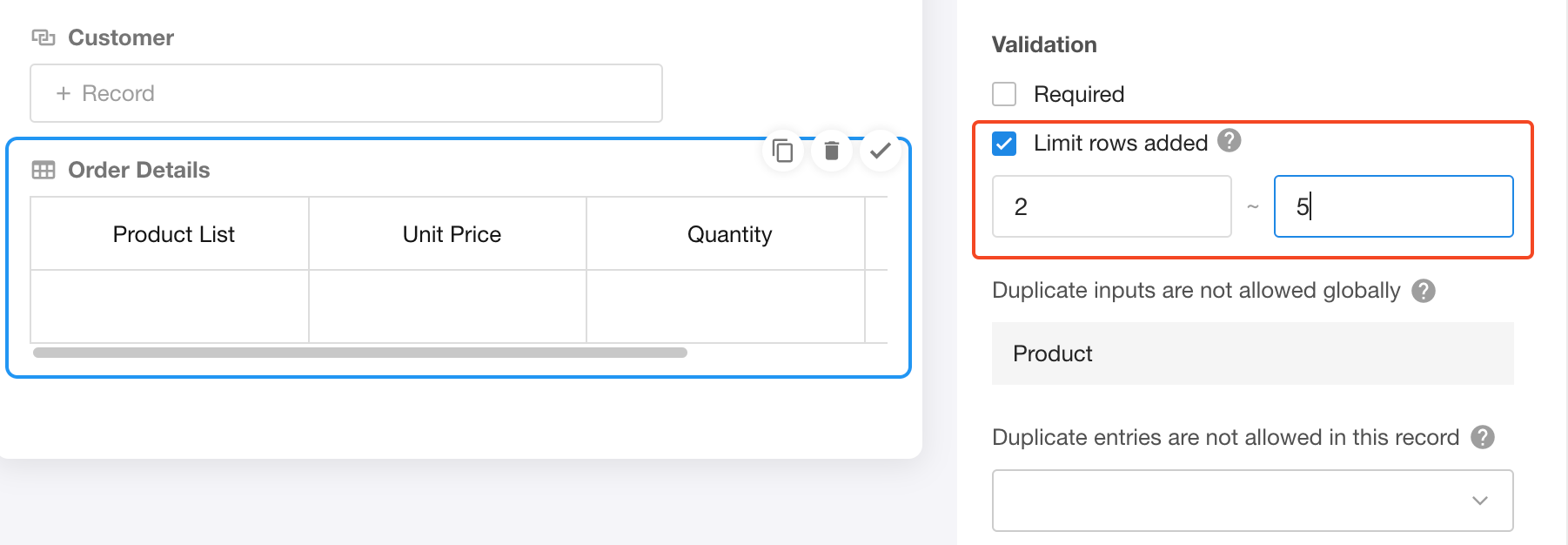The width and height of the screenshot is (1568, 545).
Task: Click the Customer field link icon
Action: click(44, 37)
